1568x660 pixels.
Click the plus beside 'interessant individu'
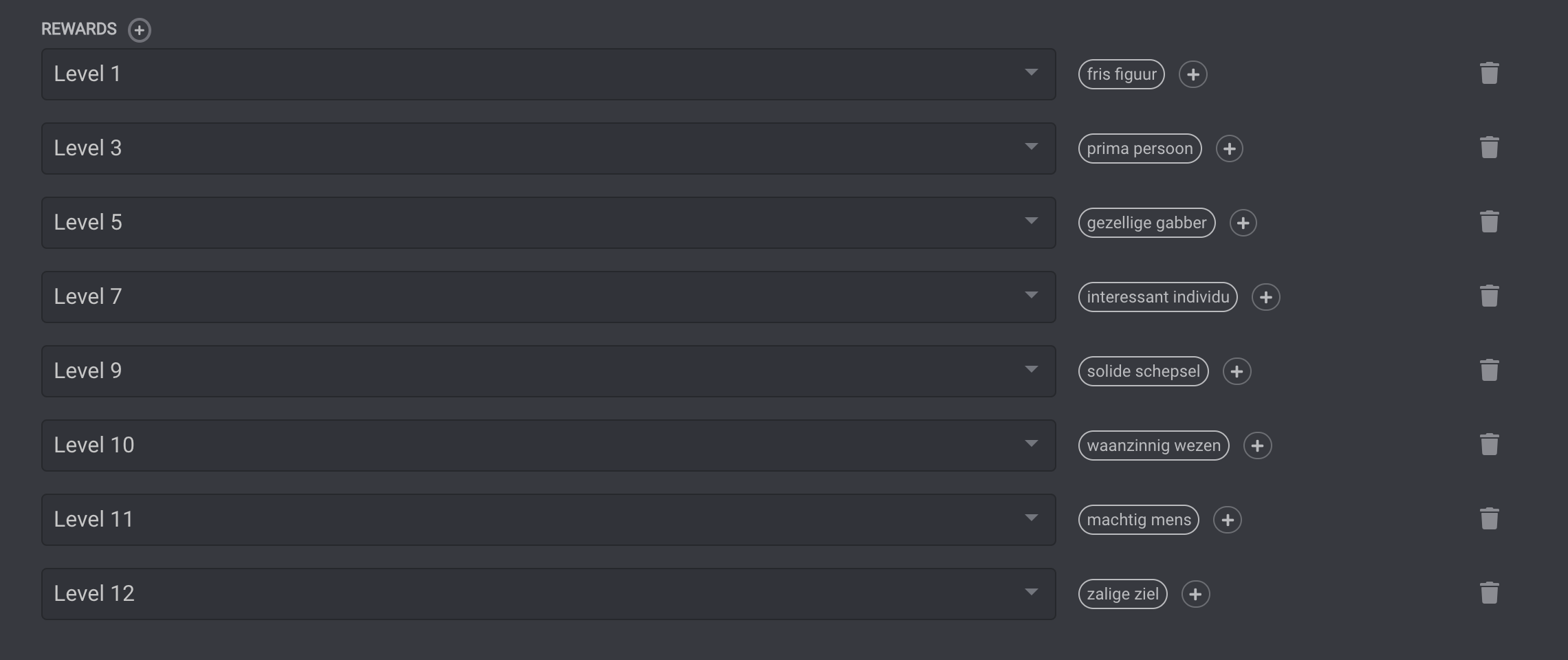point(1265,297)
